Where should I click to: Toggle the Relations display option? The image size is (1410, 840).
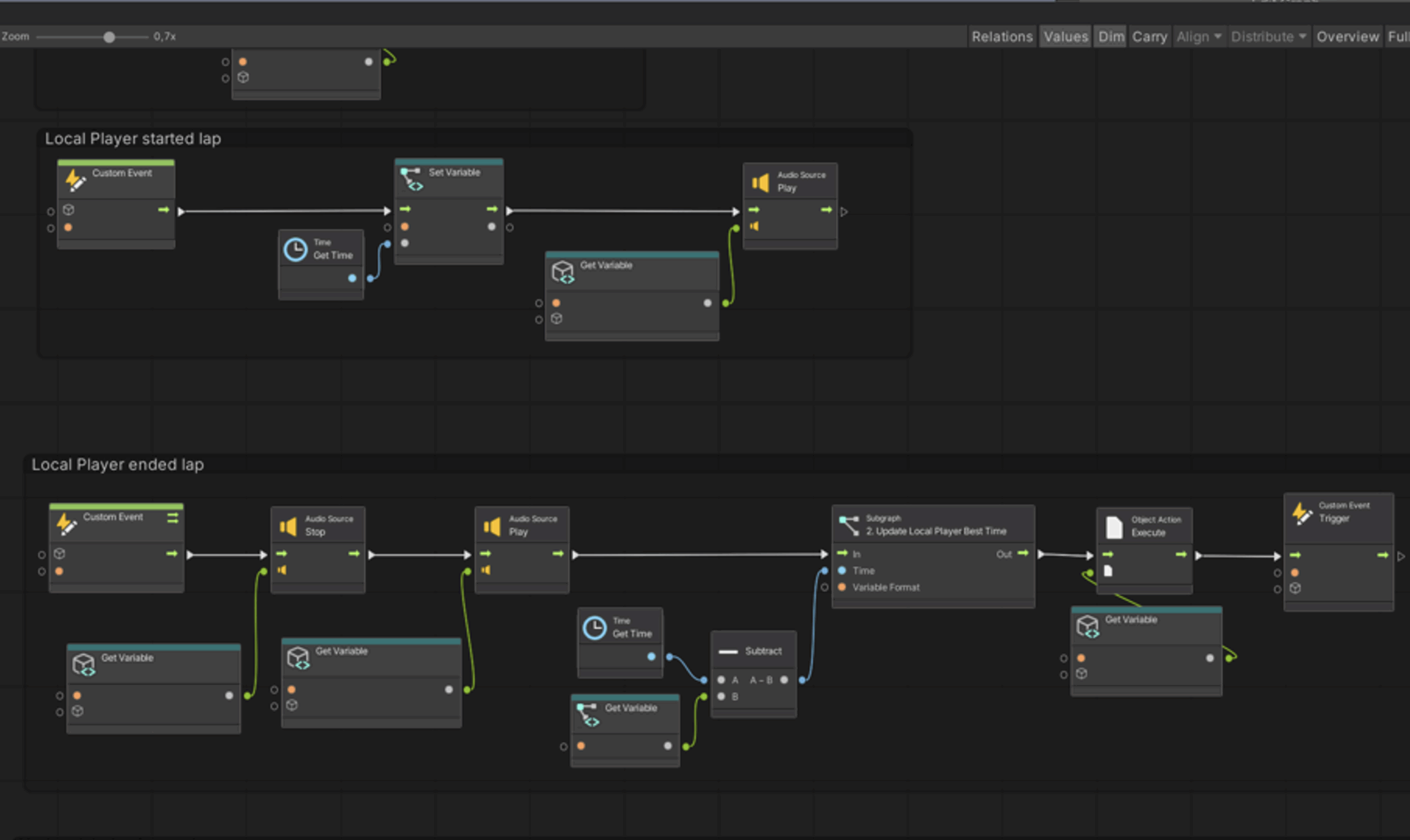(1002, 37)
